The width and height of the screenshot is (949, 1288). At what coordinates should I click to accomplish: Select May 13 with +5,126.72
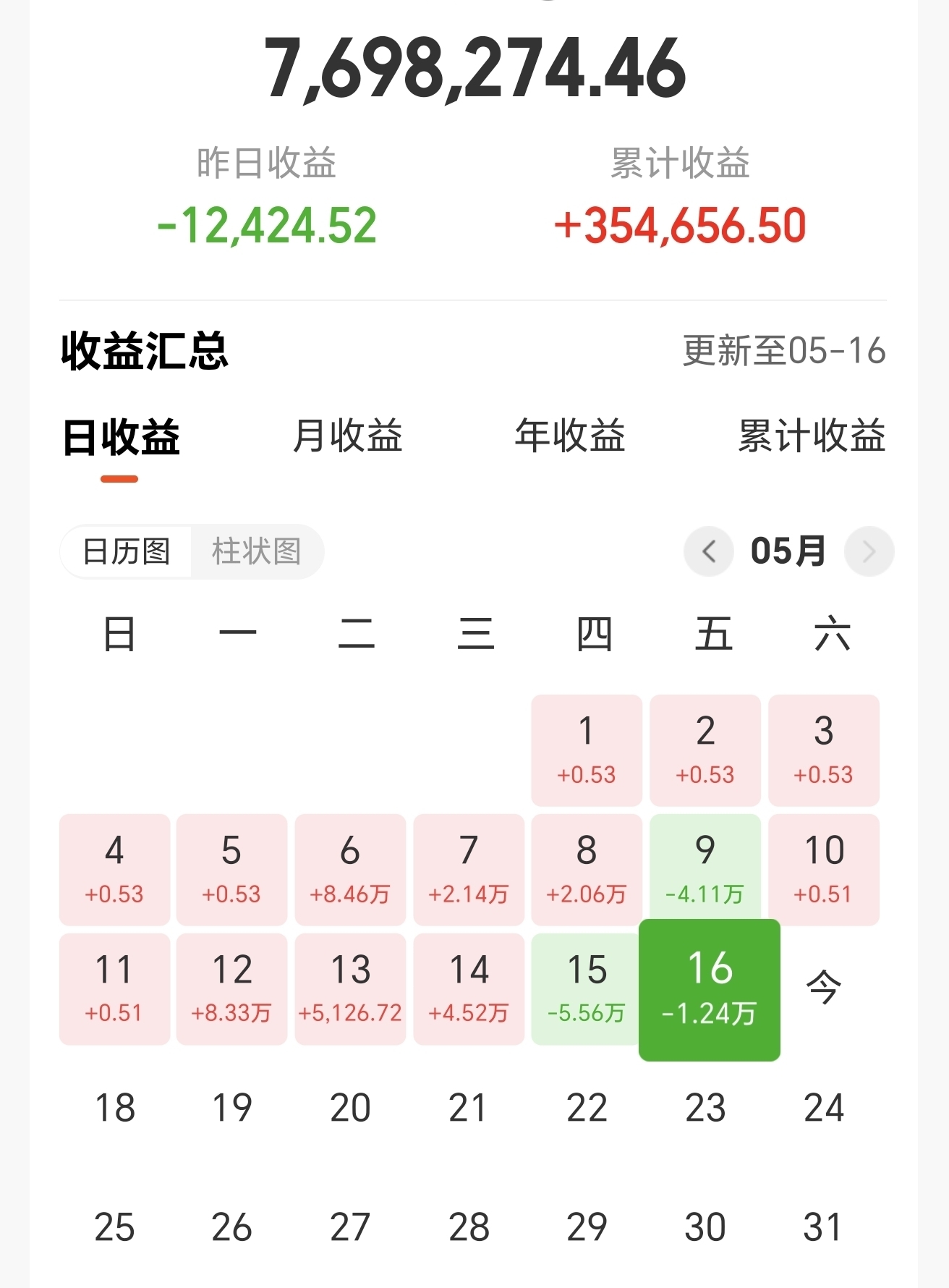tap(350, 989)
